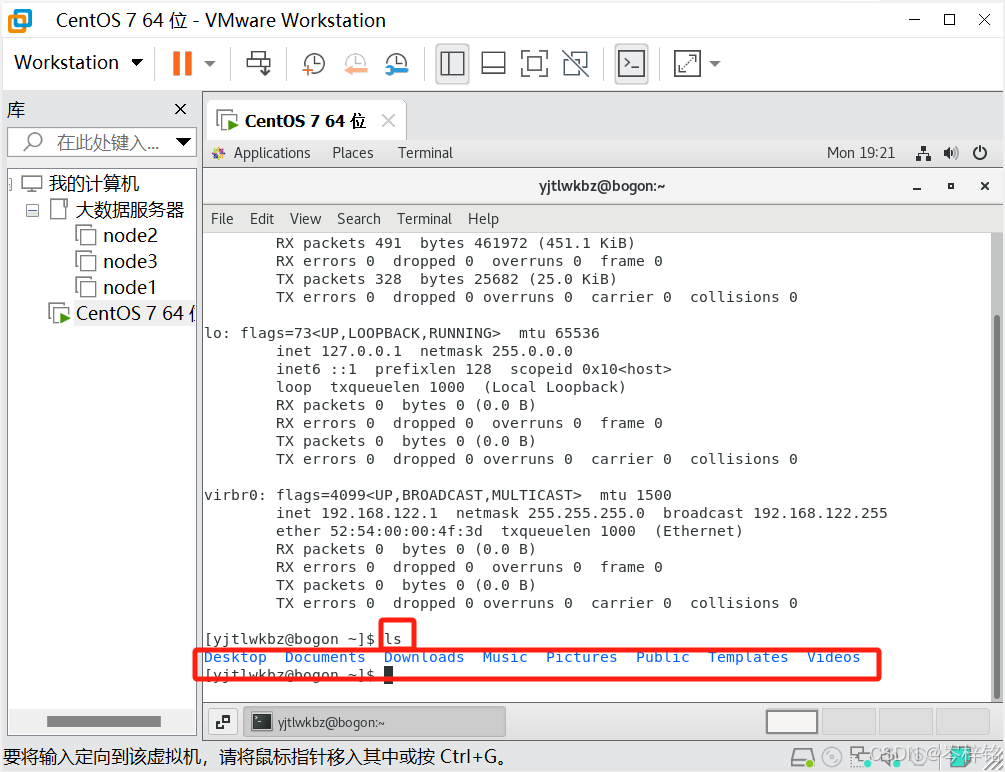This screenshot has height=772, width=1005.
Task: Click the Pictures directory name
Action: click(x=581, y=657)
